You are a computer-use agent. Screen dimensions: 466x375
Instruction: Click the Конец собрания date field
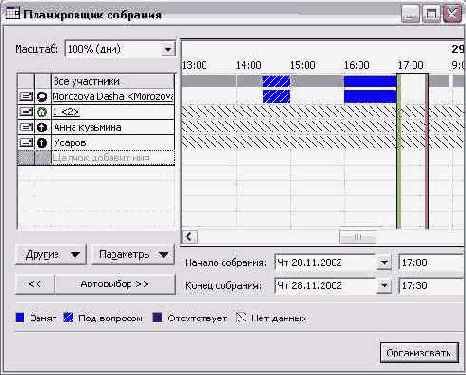325,286
